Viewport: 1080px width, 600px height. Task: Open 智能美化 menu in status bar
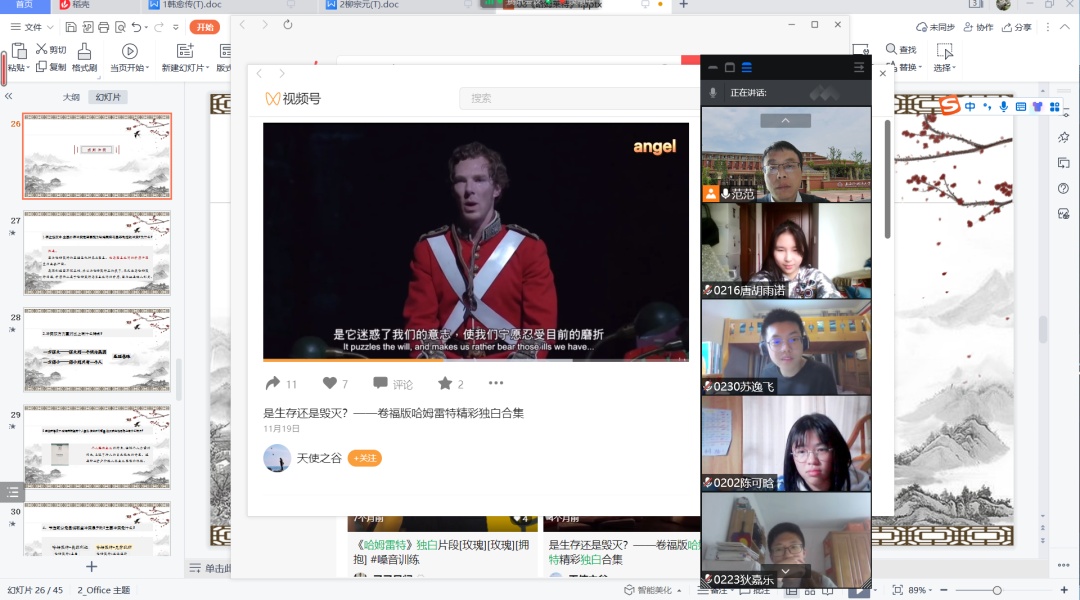tap(652, 590)
